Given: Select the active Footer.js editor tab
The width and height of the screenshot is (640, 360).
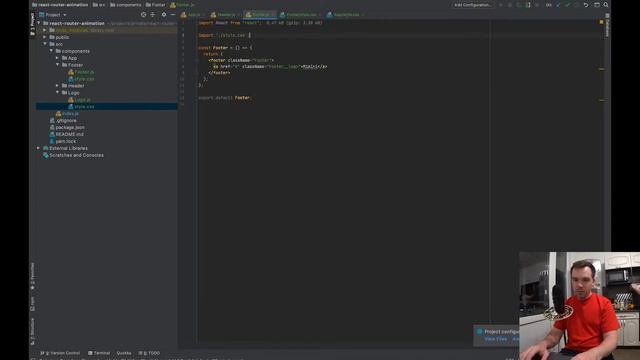Looking at the screenshot, I should pyautogui.click(x=260, y=15).
